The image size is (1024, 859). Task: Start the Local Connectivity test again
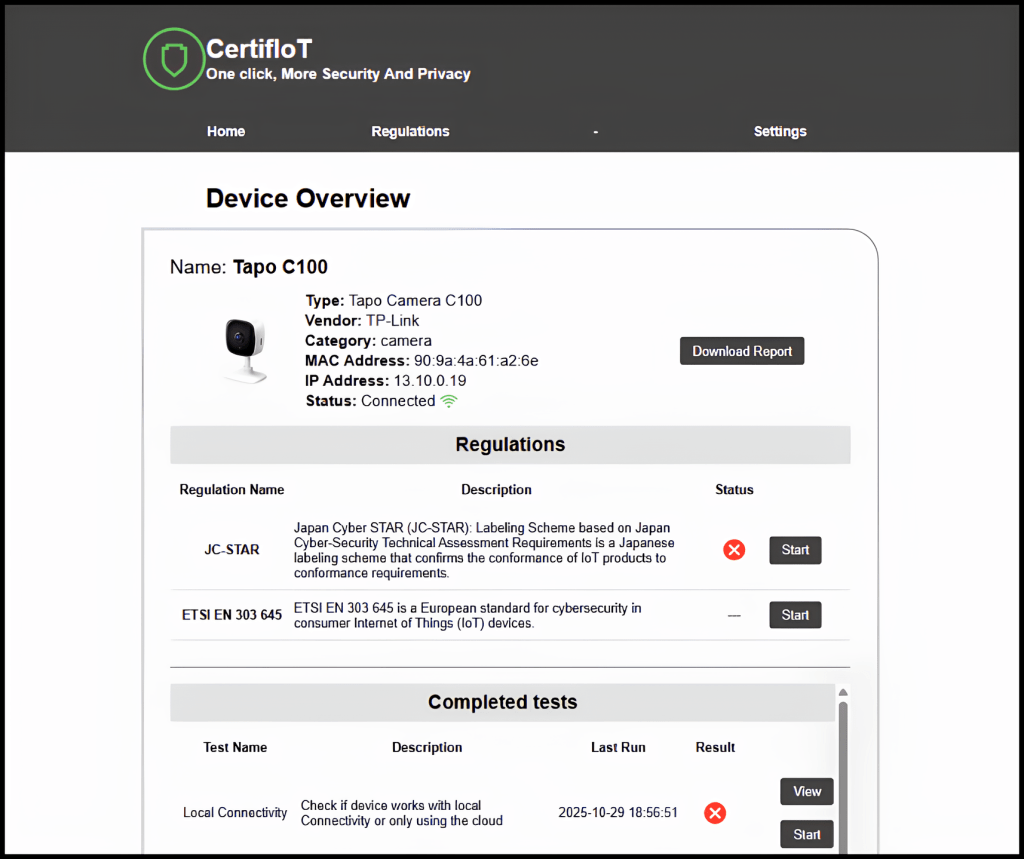(x=806, y=834)
